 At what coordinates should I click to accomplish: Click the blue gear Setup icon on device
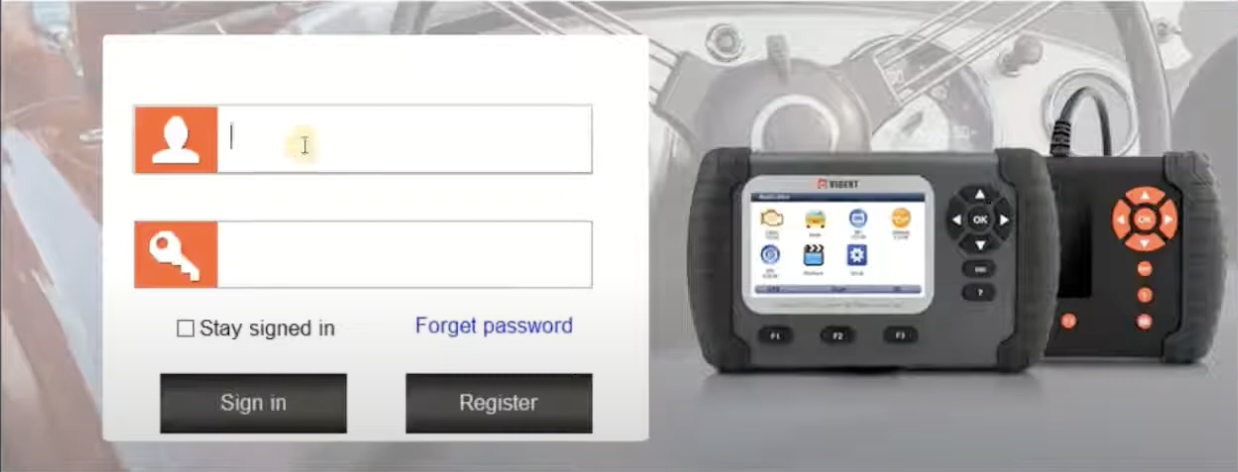coord(857,256)
